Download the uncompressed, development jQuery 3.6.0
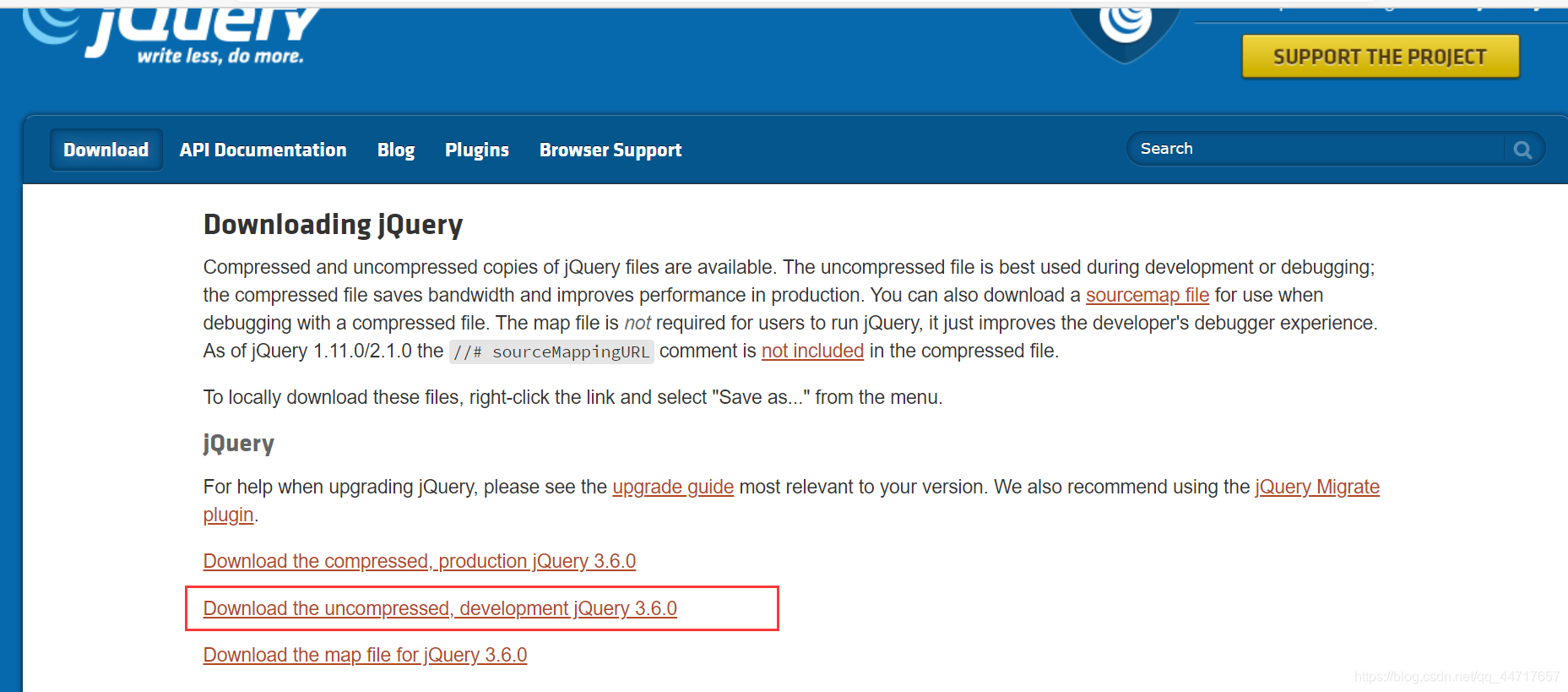 click(x=439, y=608)
